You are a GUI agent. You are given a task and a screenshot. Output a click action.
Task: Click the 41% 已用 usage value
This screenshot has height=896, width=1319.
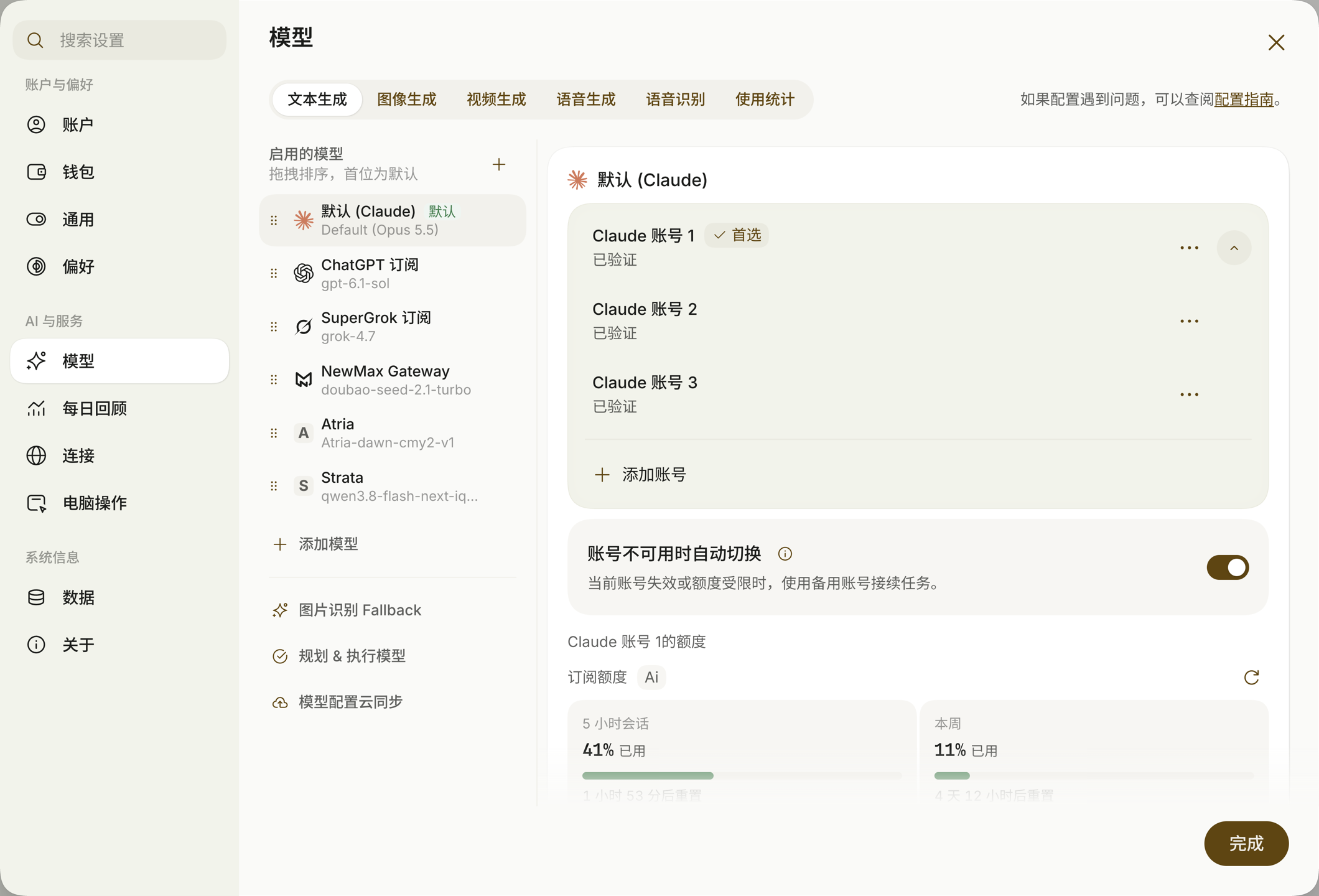coord(614,750)
